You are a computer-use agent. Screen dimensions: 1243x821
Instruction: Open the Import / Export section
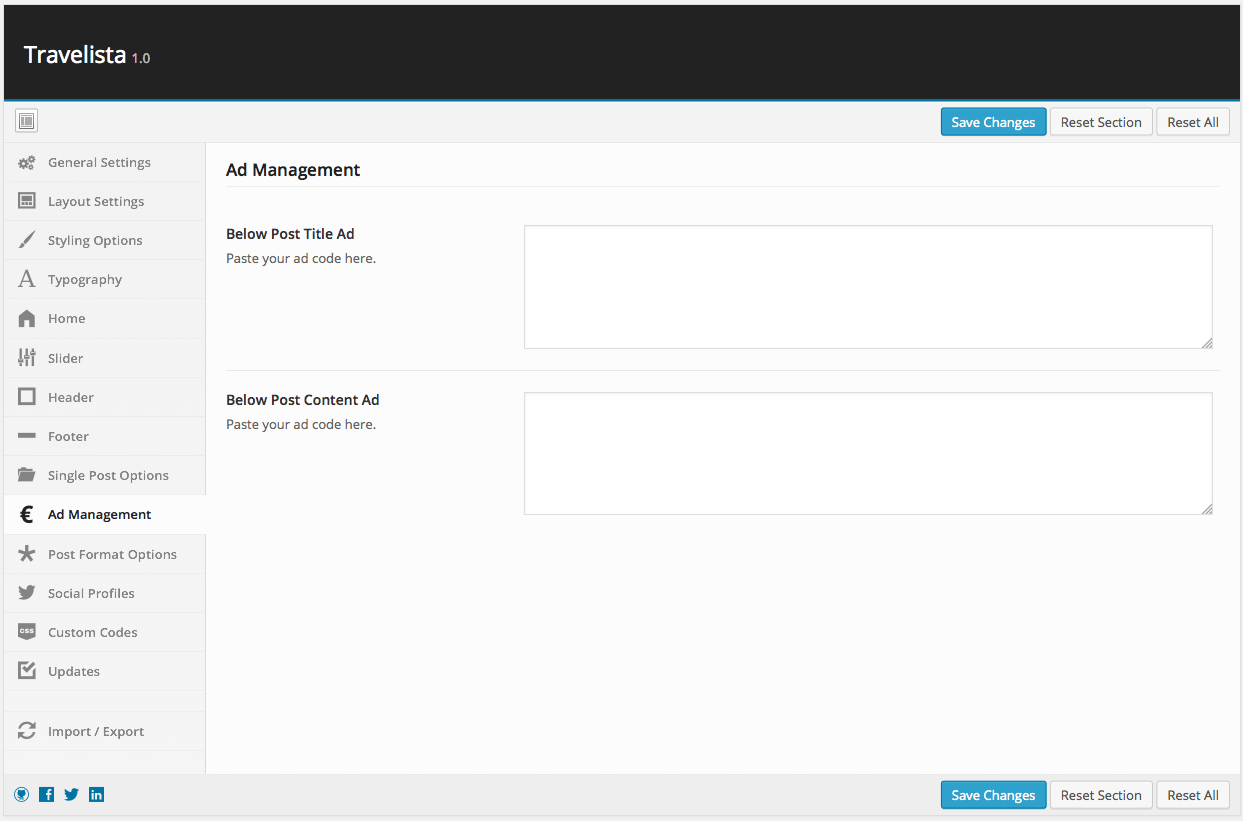(105, 731)
